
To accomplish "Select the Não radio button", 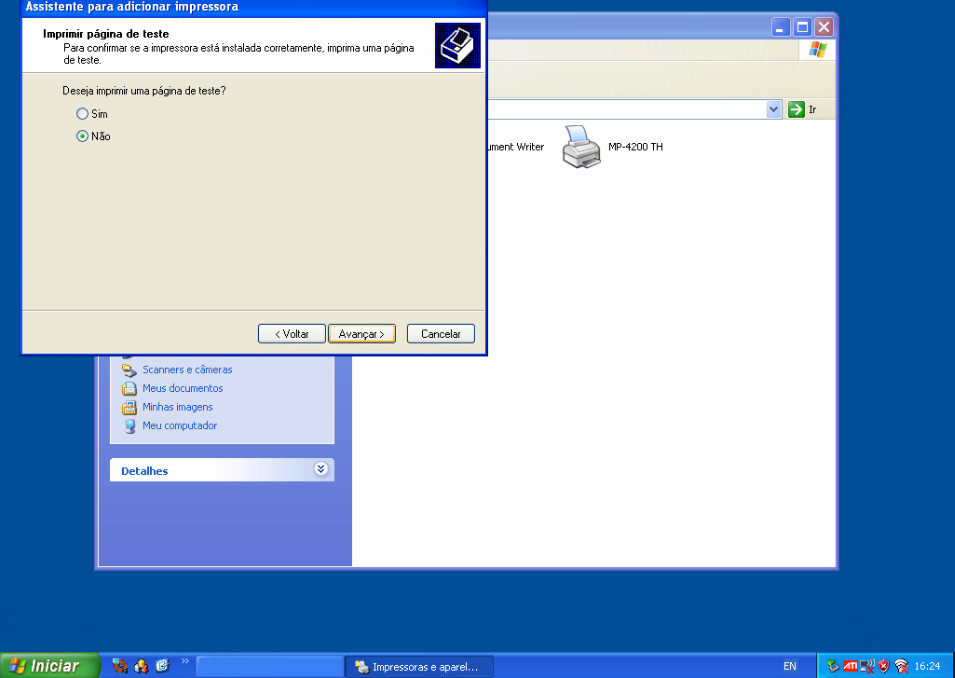I will coord(82,136).
